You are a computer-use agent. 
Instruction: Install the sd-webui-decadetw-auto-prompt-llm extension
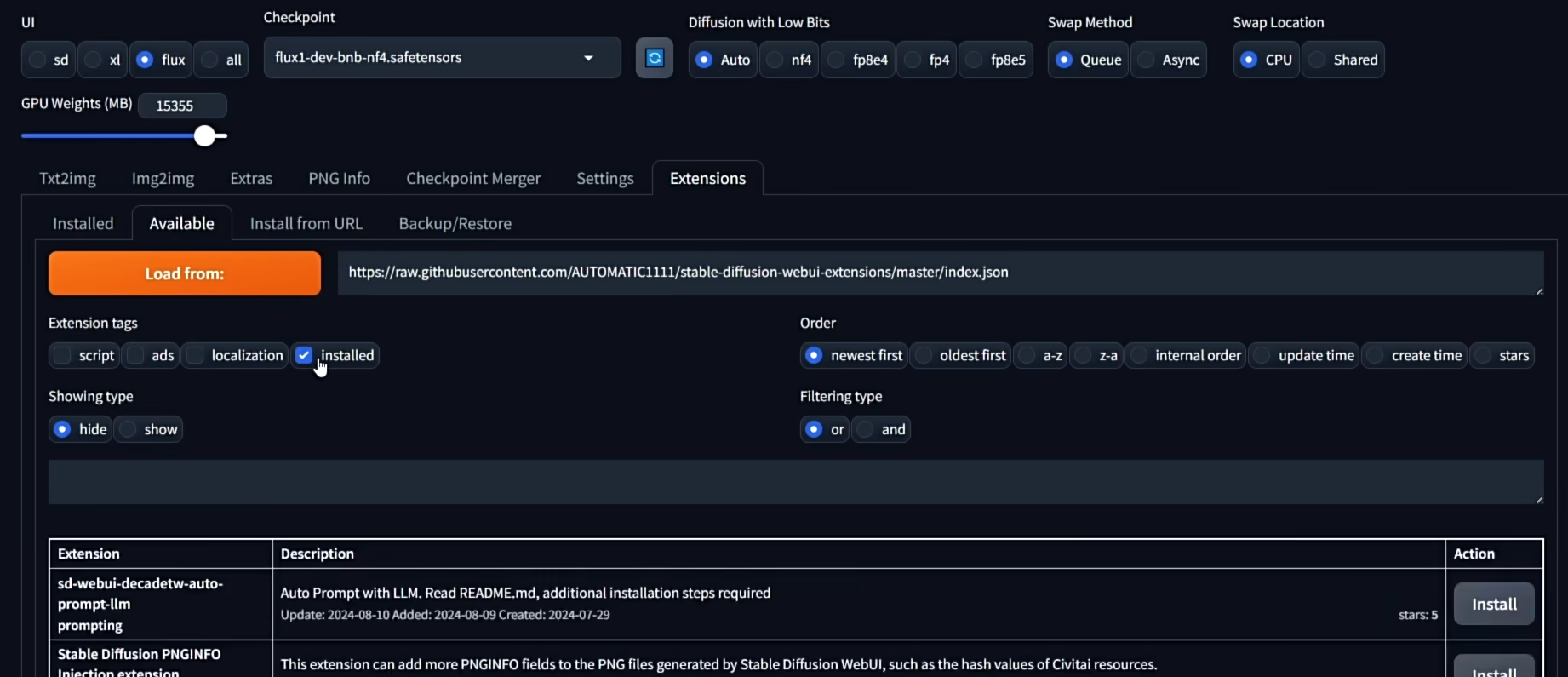(1493, 604)
